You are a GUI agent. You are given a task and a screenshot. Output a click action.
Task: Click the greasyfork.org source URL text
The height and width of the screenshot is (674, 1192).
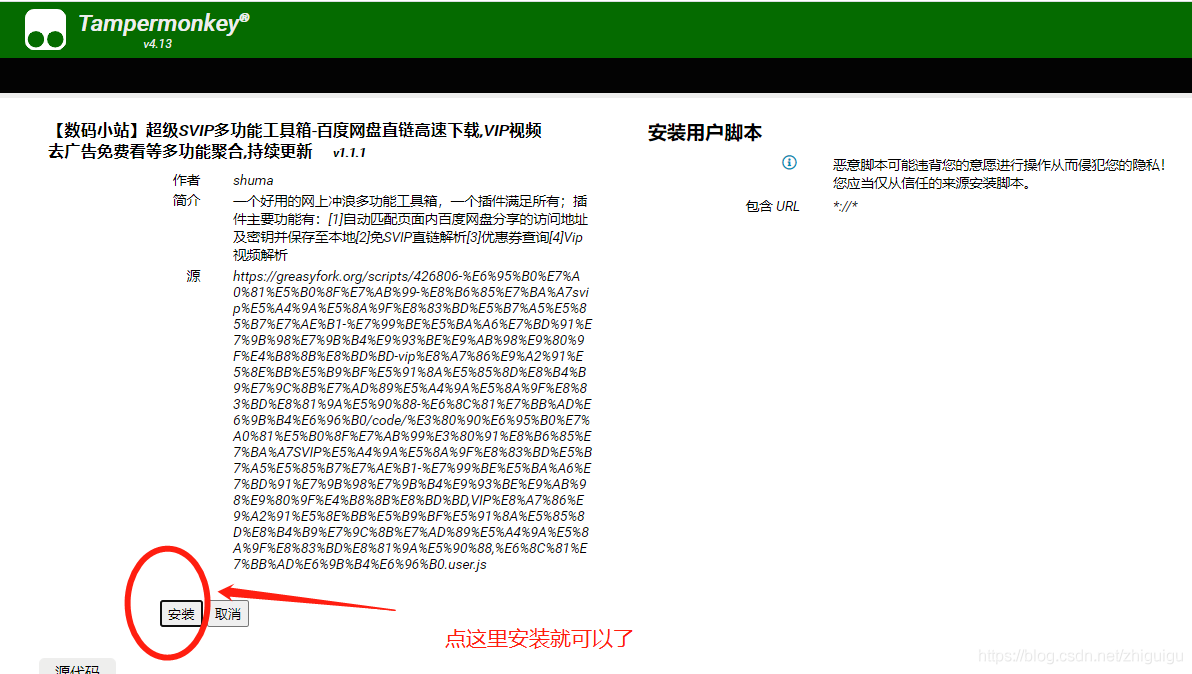(x=412, y=420)
